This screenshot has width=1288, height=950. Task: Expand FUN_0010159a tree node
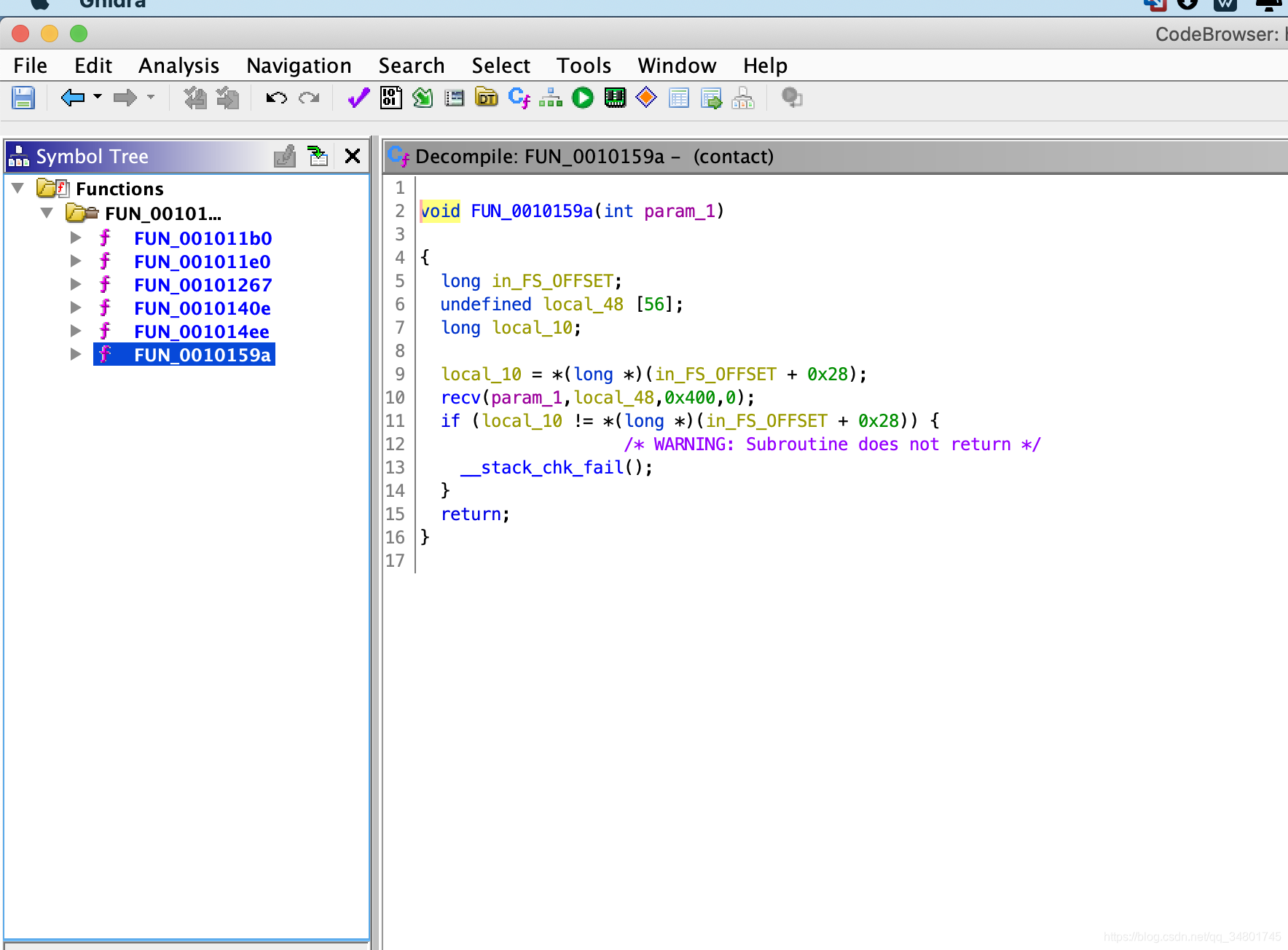click(x=75, y=354)
